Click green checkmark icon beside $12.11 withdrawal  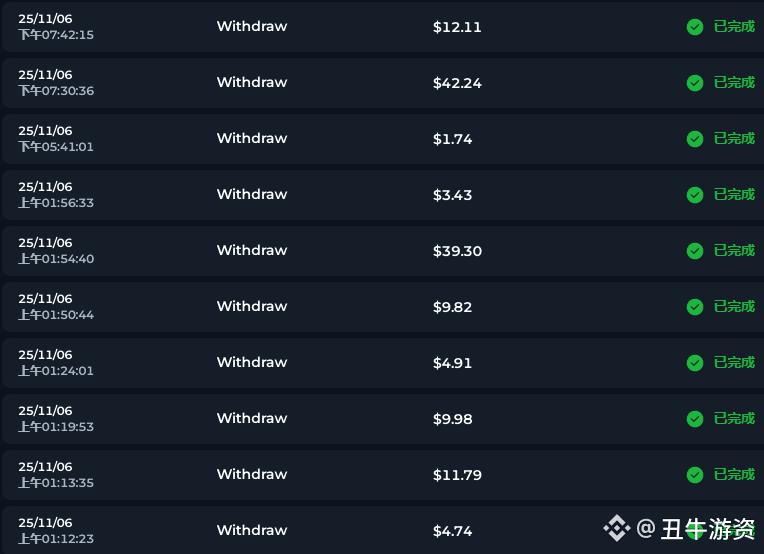695,27
